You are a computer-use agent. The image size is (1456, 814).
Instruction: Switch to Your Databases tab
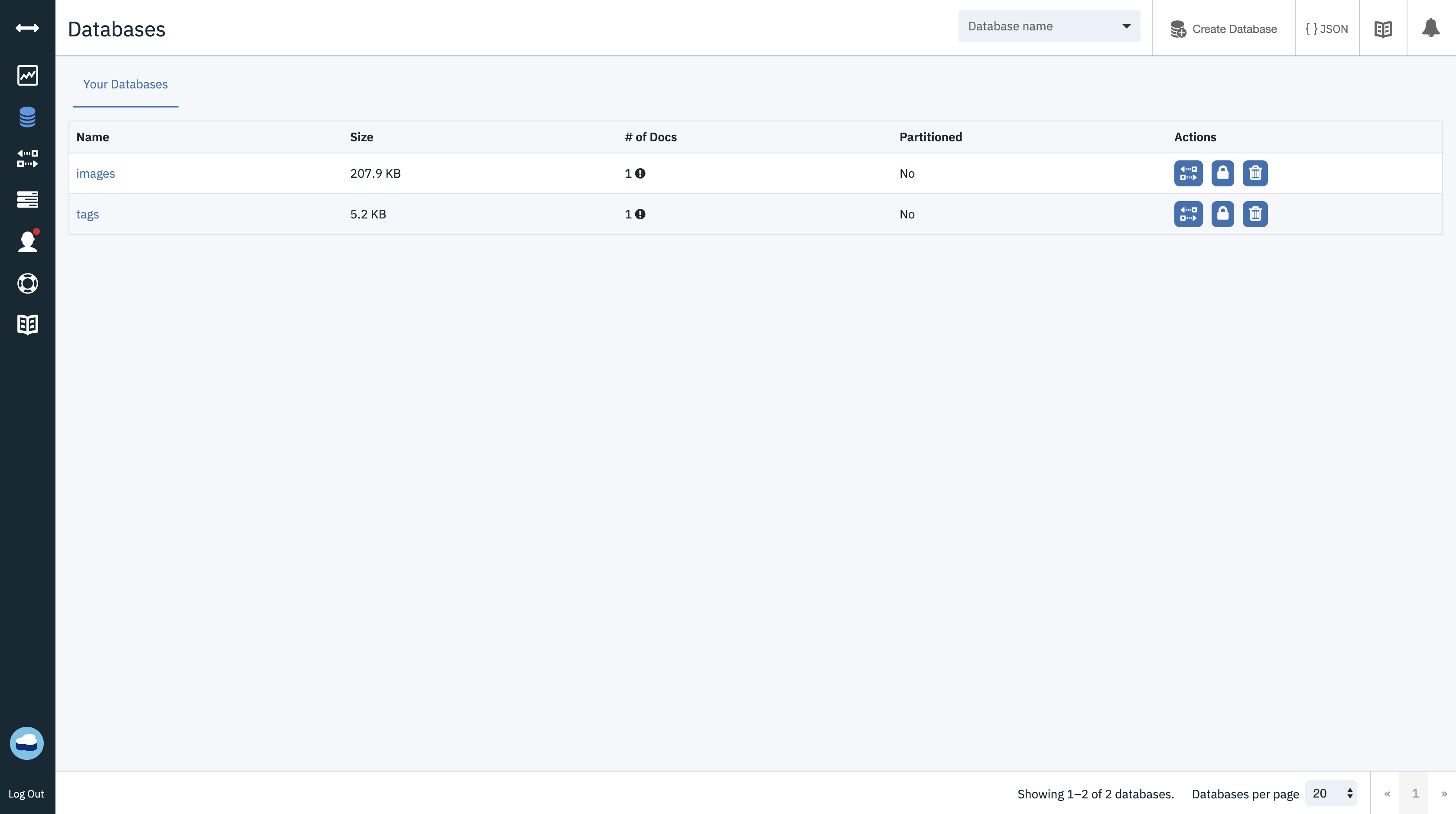(x=125, y=84)
